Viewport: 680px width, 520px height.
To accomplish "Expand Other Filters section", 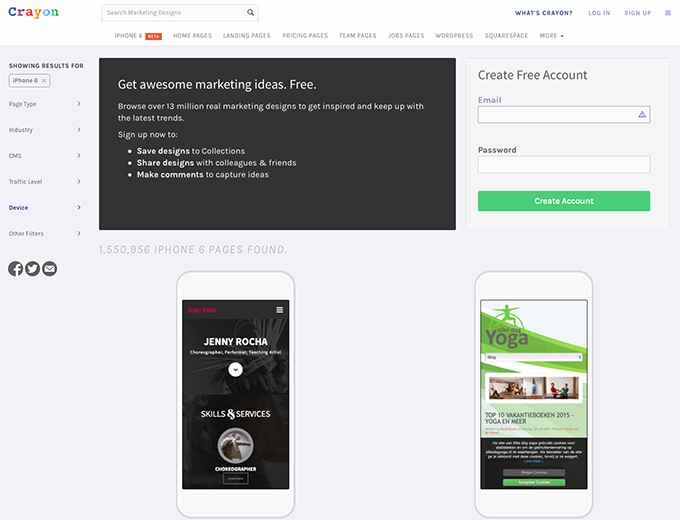I will click(x=45, y=233).
